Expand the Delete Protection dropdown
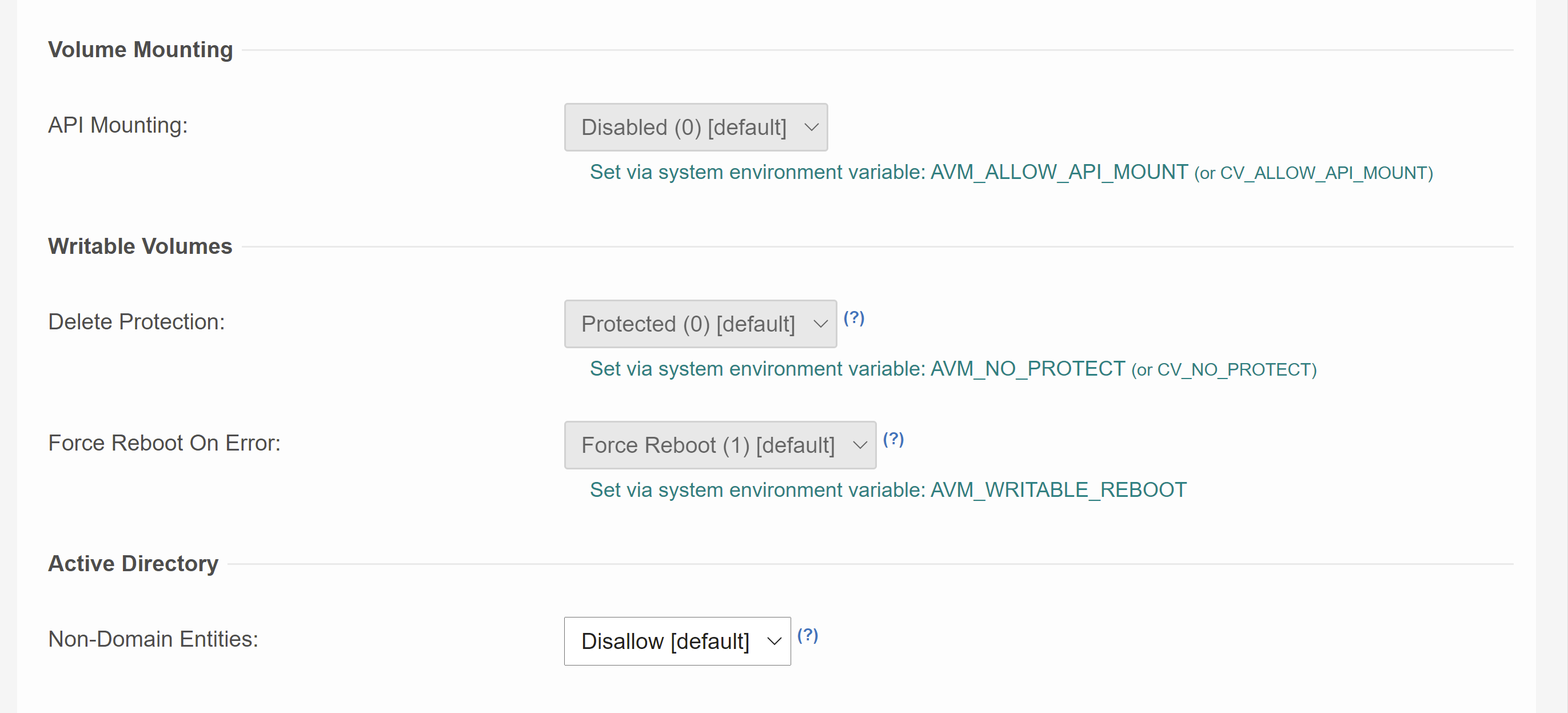Viewport: 1568px width, 713px height. coord(700,323)
